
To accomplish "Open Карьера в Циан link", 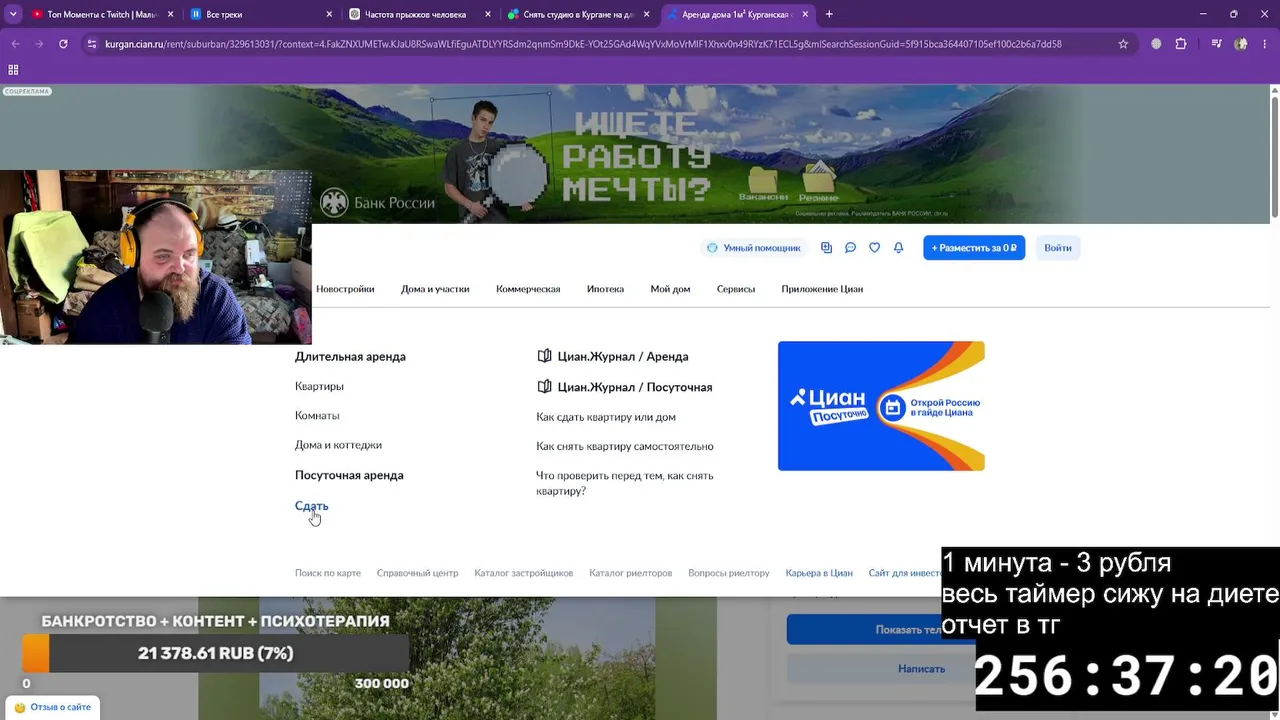I will [819, 573].
